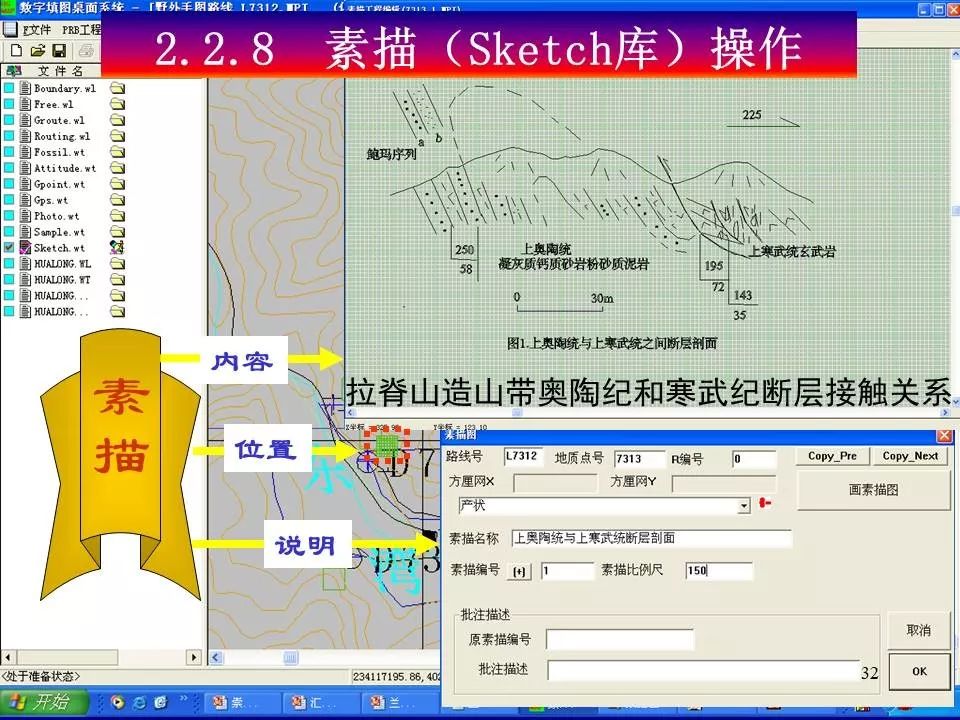Image resolution: width=960 pixels, height=720 pixels.
Task: Click the 原素描编号 input field
Action: tap(620, 639)
